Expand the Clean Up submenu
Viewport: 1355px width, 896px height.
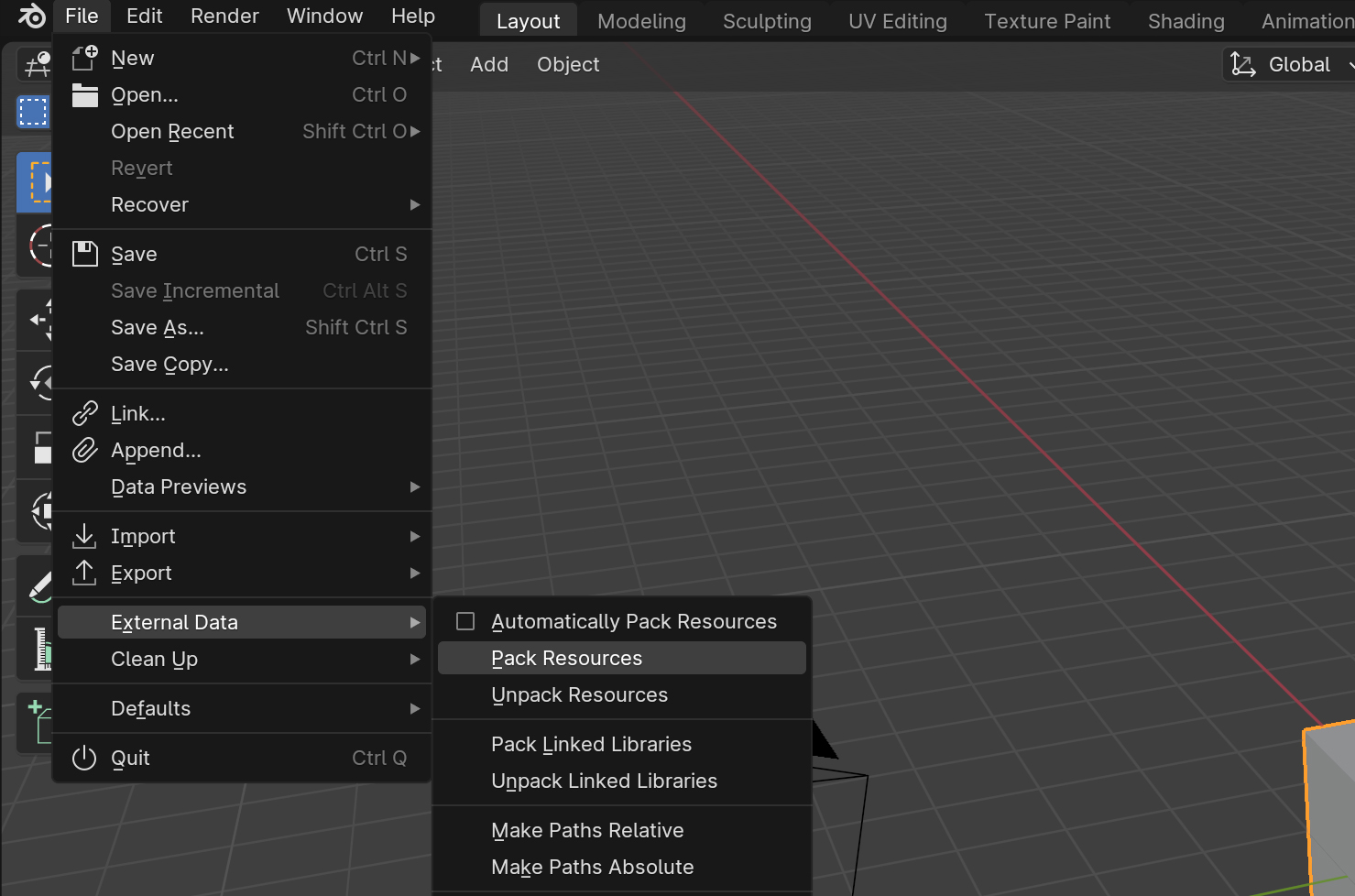pyautogui.click(x=415, y=659)
